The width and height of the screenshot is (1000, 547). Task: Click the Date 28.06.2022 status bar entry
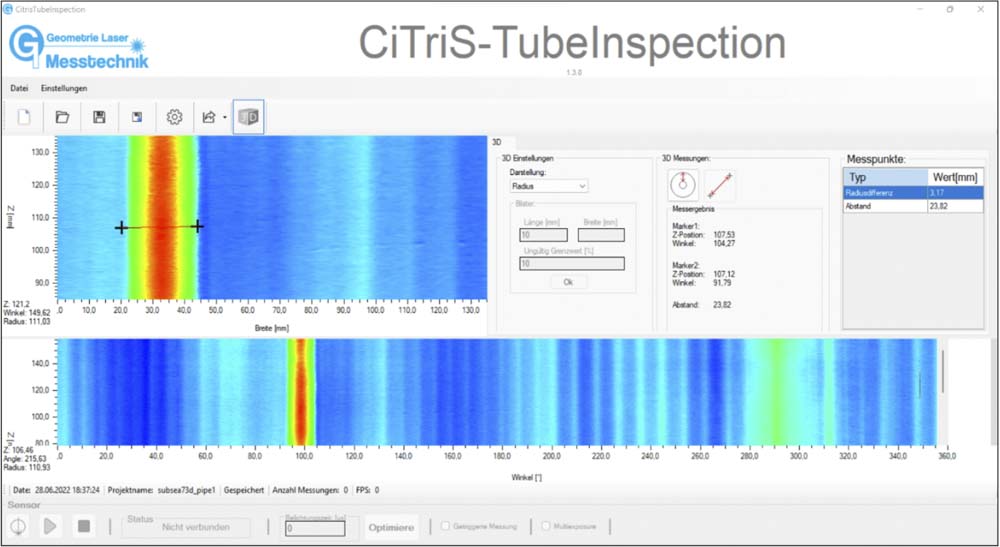tap(56, 490)
